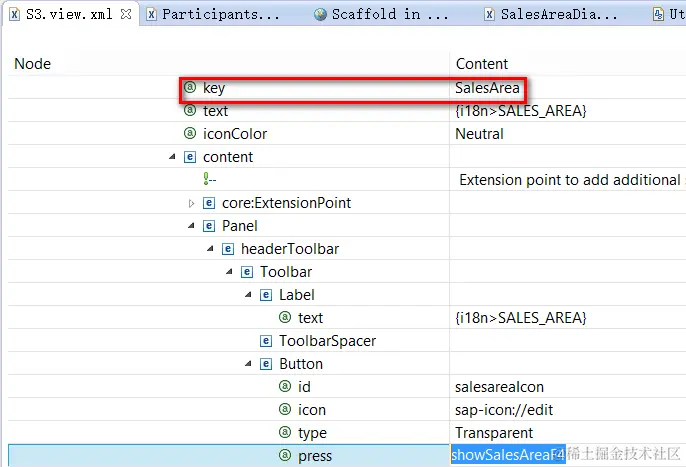Close the S3.view.xml editor tab
The height and width of the screenshot is (467, 686).
coord(126,14)
